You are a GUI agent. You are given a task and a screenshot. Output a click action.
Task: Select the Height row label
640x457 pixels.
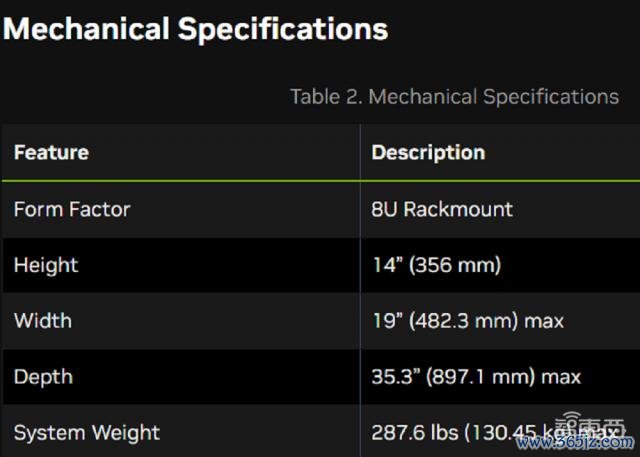[x=46, y=265]
